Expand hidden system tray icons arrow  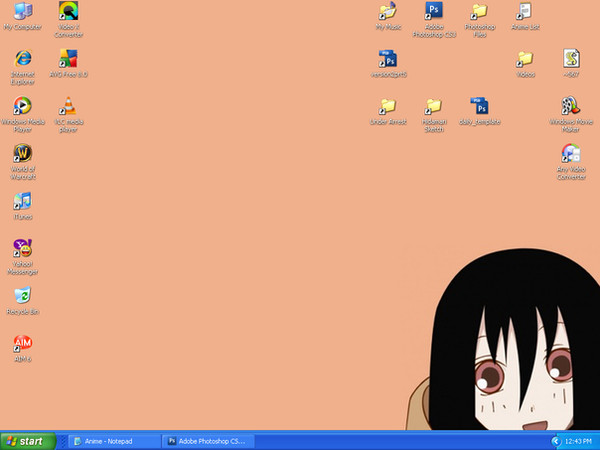pyautogui.click(x=556, y=440)
